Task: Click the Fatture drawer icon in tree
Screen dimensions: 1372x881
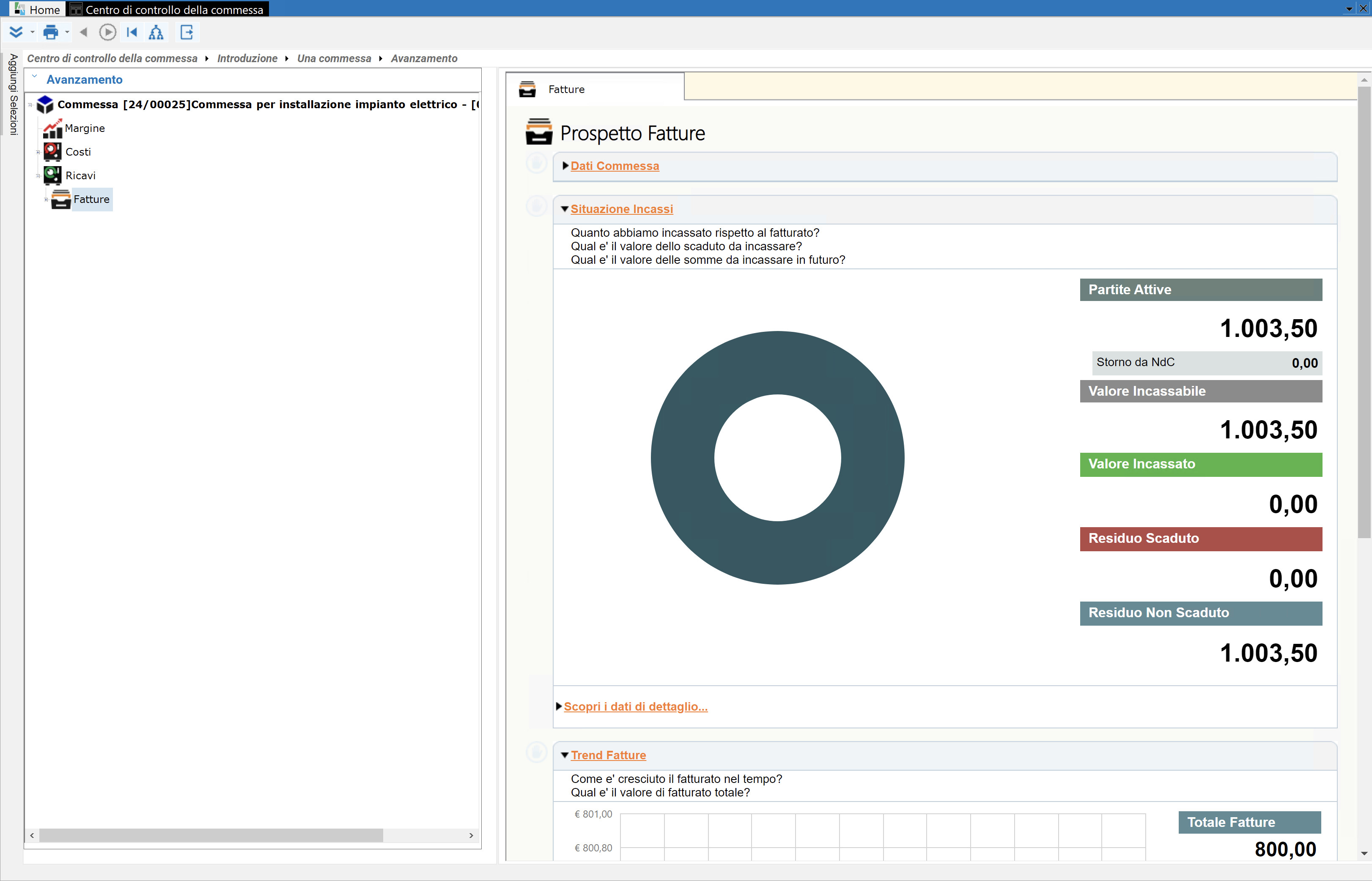Action: click(x=60, y=200)
